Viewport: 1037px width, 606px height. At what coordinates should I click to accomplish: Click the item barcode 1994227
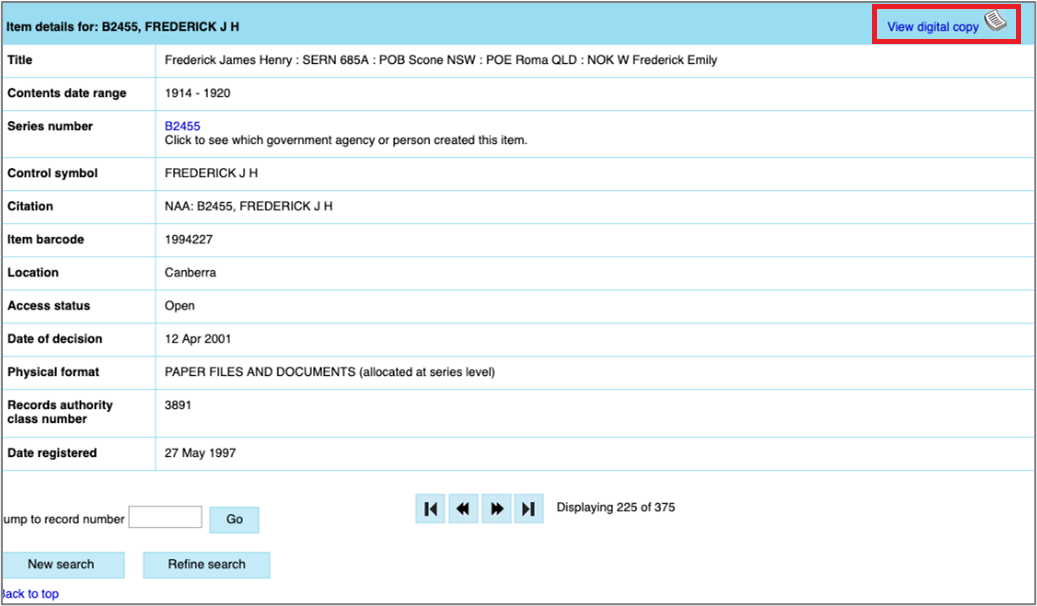point(188,240)
